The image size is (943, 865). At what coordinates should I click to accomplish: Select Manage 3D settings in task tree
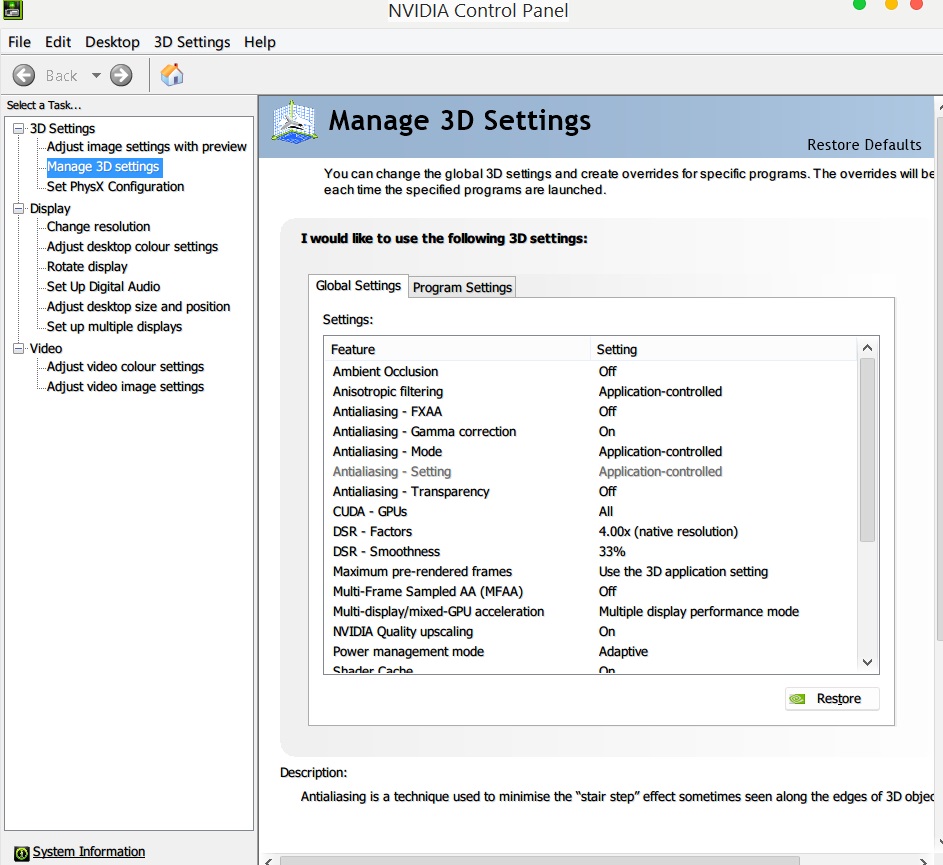tap(103, 167)
